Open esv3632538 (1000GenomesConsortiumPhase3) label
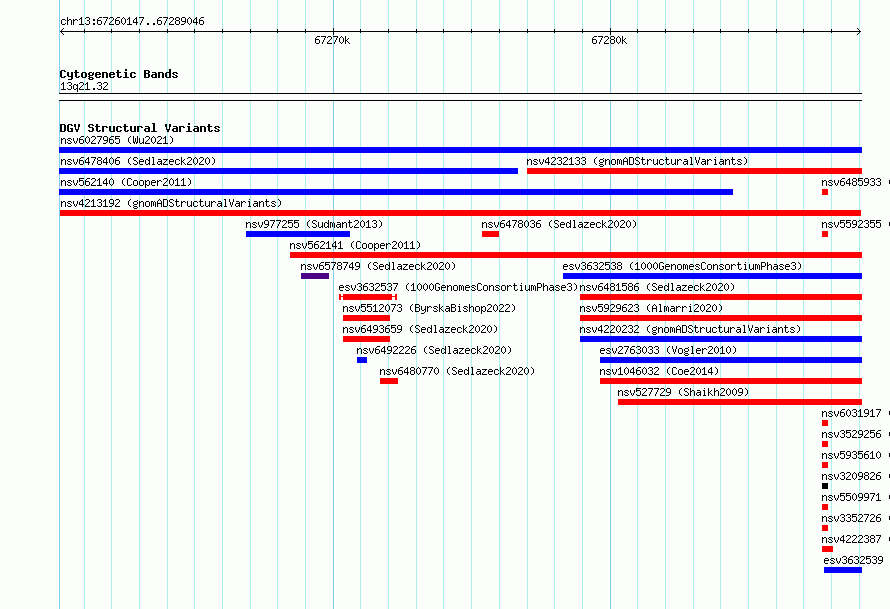This screenshot has height=609, width=890. [x=682, y=266]
